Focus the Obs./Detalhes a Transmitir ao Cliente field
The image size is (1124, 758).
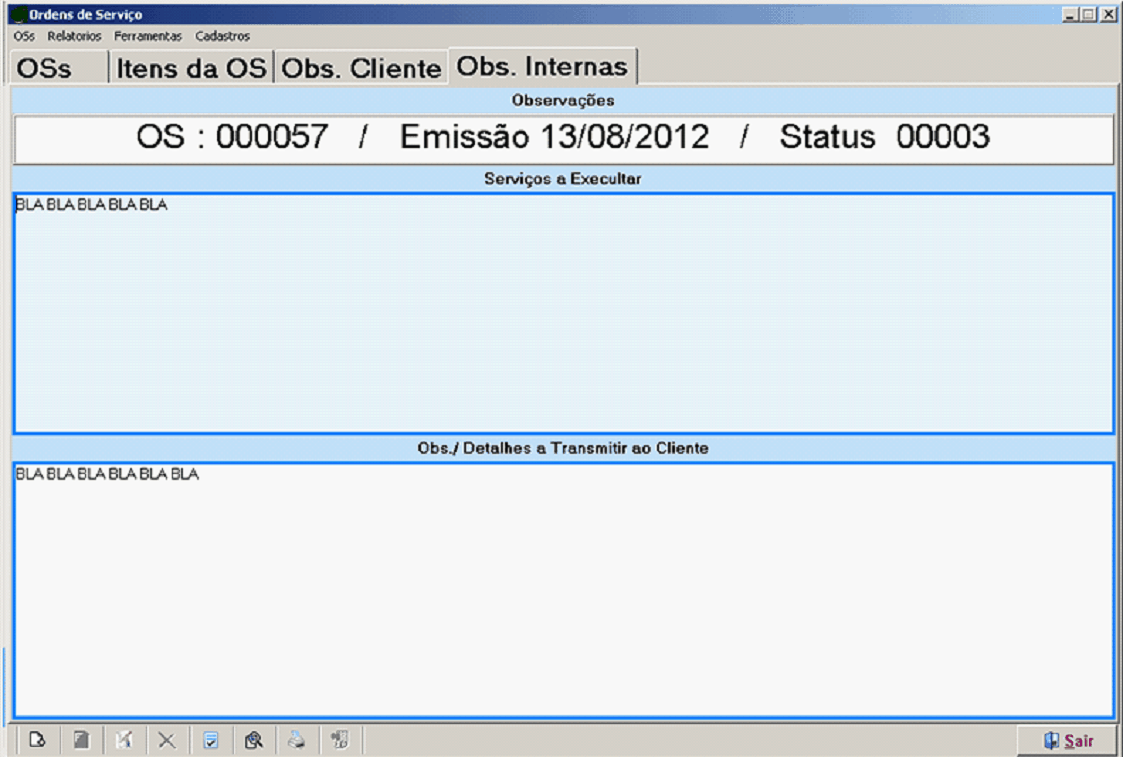pos(563,589)
